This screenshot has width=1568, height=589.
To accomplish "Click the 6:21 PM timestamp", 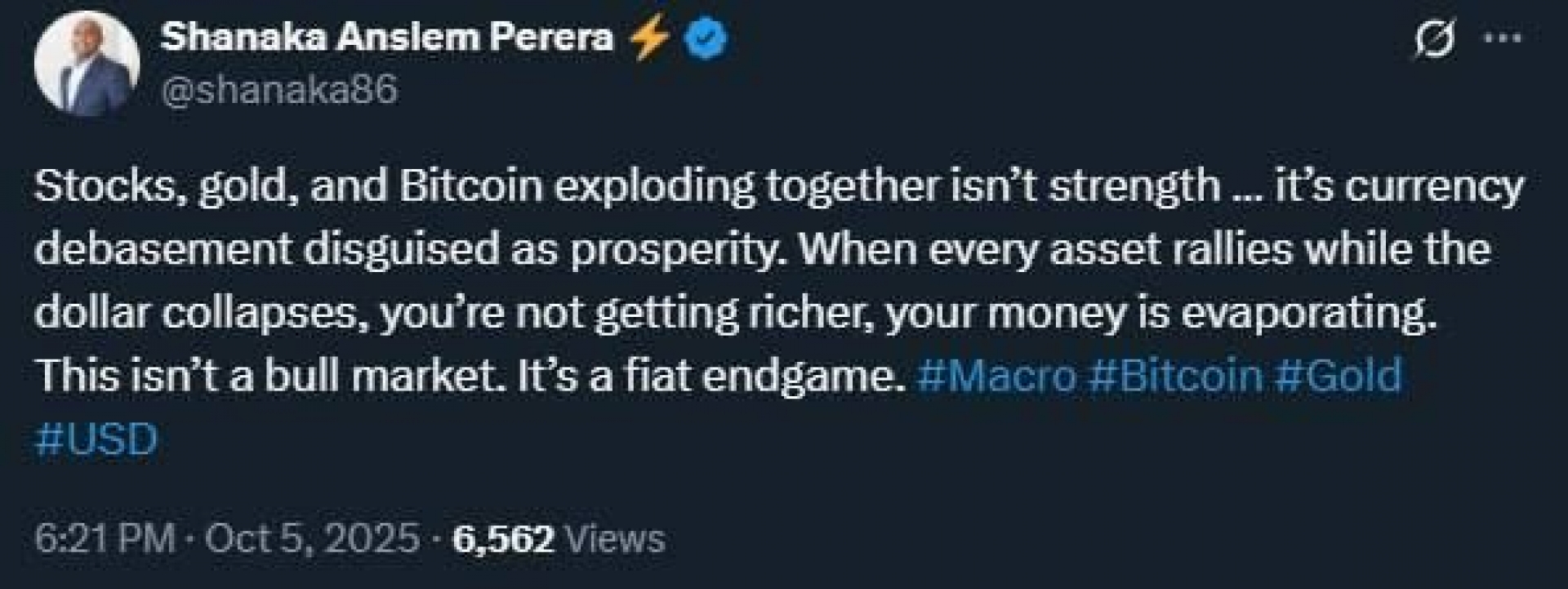I will click(x=105, y=539).
